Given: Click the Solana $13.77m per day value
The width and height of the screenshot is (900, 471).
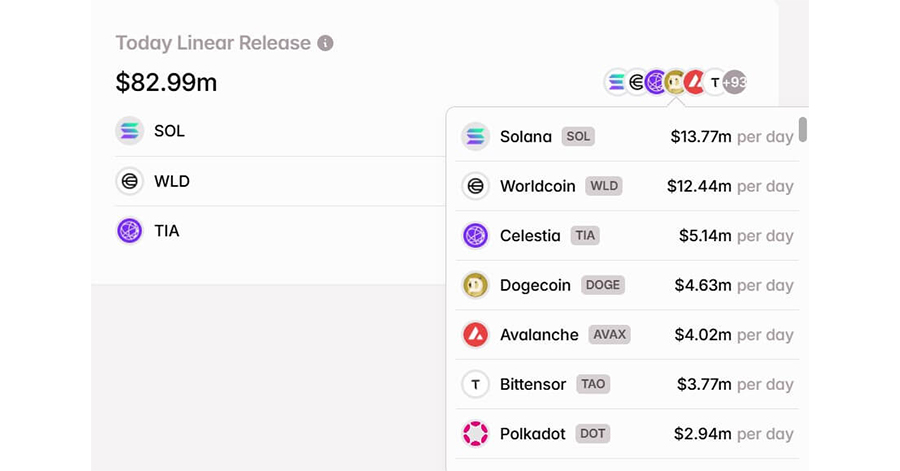Looking at the screenshot, I should [x=732, y=137].
